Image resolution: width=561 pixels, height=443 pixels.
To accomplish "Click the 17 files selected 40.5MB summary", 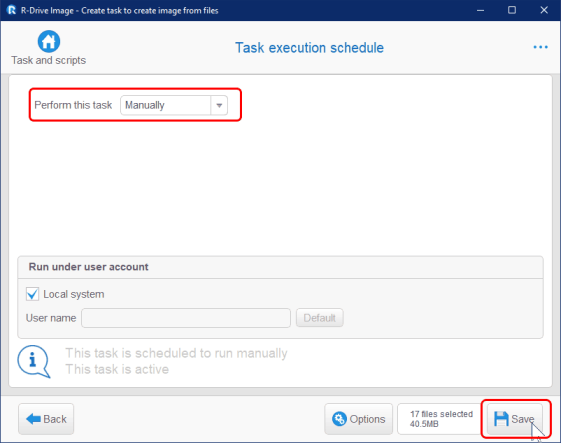I will point(440,419).
